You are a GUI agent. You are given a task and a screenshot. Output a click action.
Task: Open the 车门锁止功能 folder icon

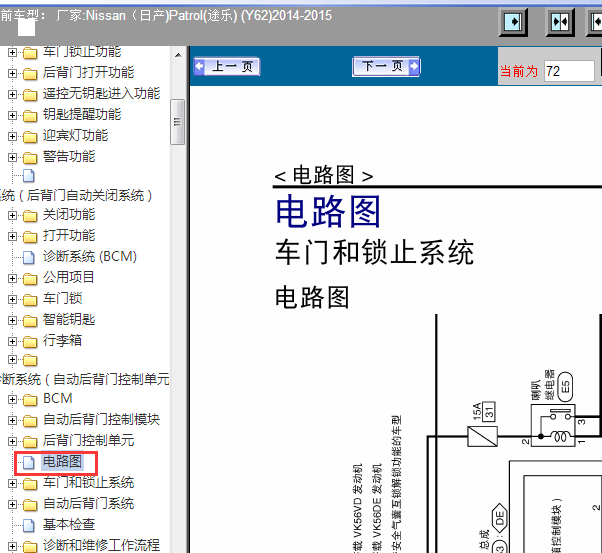[30, 53]
